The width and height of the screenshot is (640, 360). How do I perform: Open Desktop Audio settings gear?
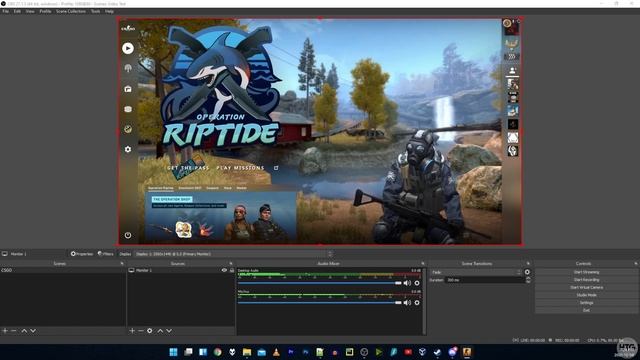tap(417, 283)
